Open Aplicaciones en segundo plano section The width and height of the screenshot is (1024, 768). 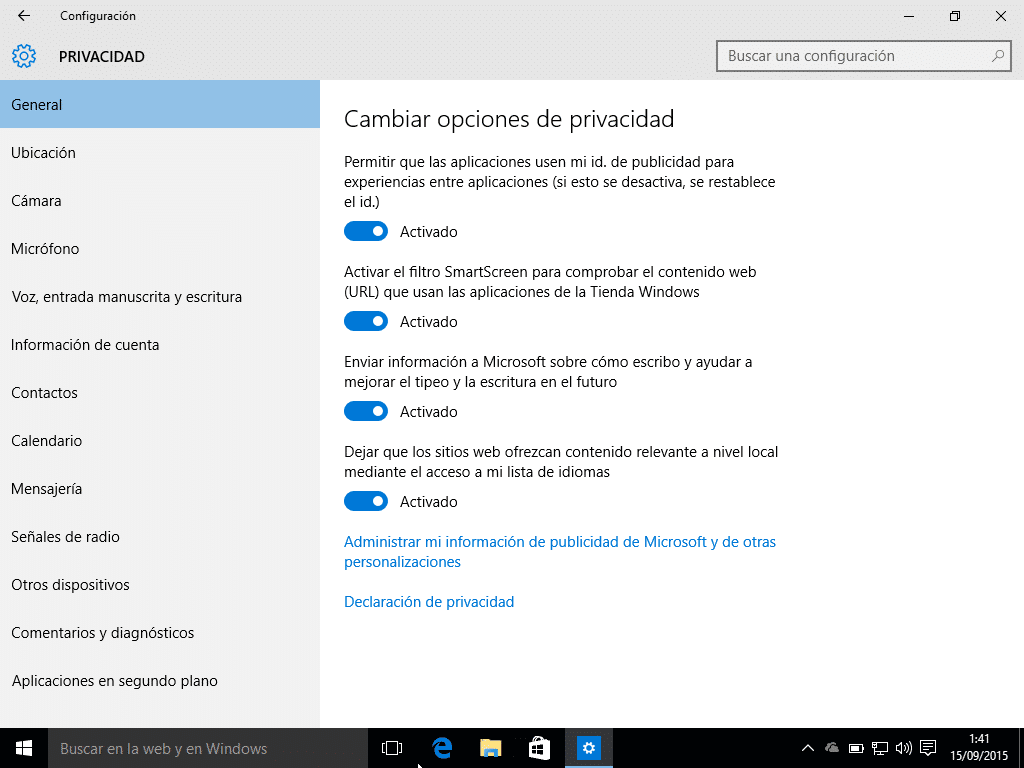point(160,680)
